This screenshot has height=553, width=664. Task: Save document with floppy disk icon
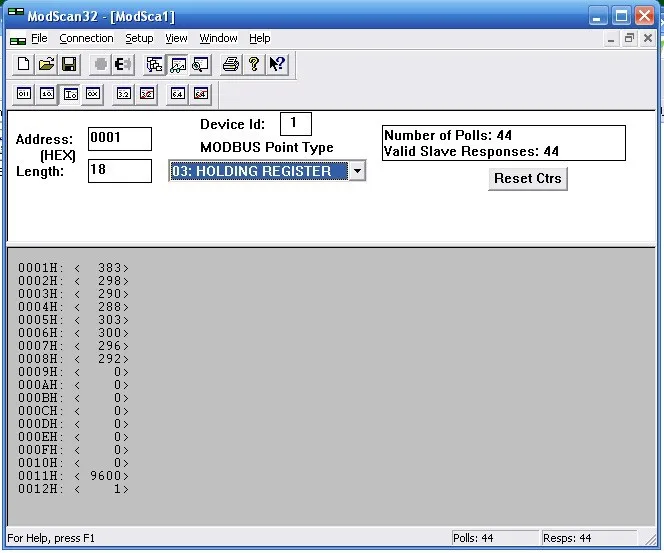(x=69, y=64)
